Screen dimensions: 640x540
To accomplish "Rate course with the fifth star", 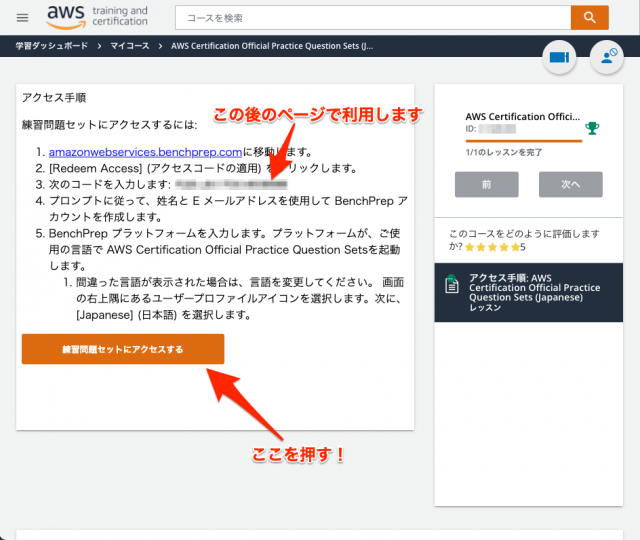I will pos(516,247).
